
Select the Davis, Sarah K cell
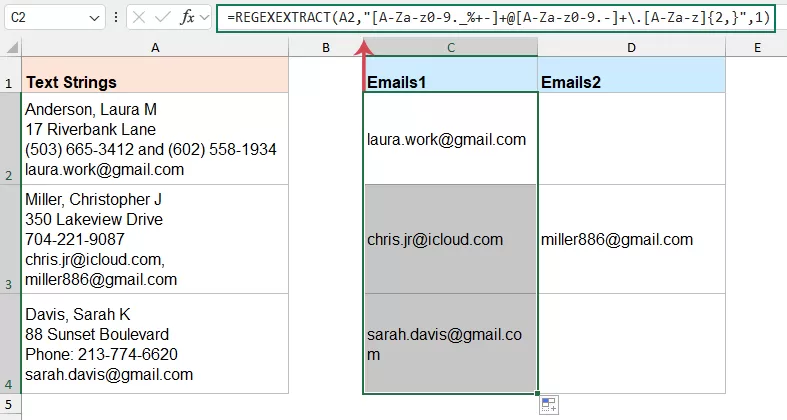(x=155, y=344)
